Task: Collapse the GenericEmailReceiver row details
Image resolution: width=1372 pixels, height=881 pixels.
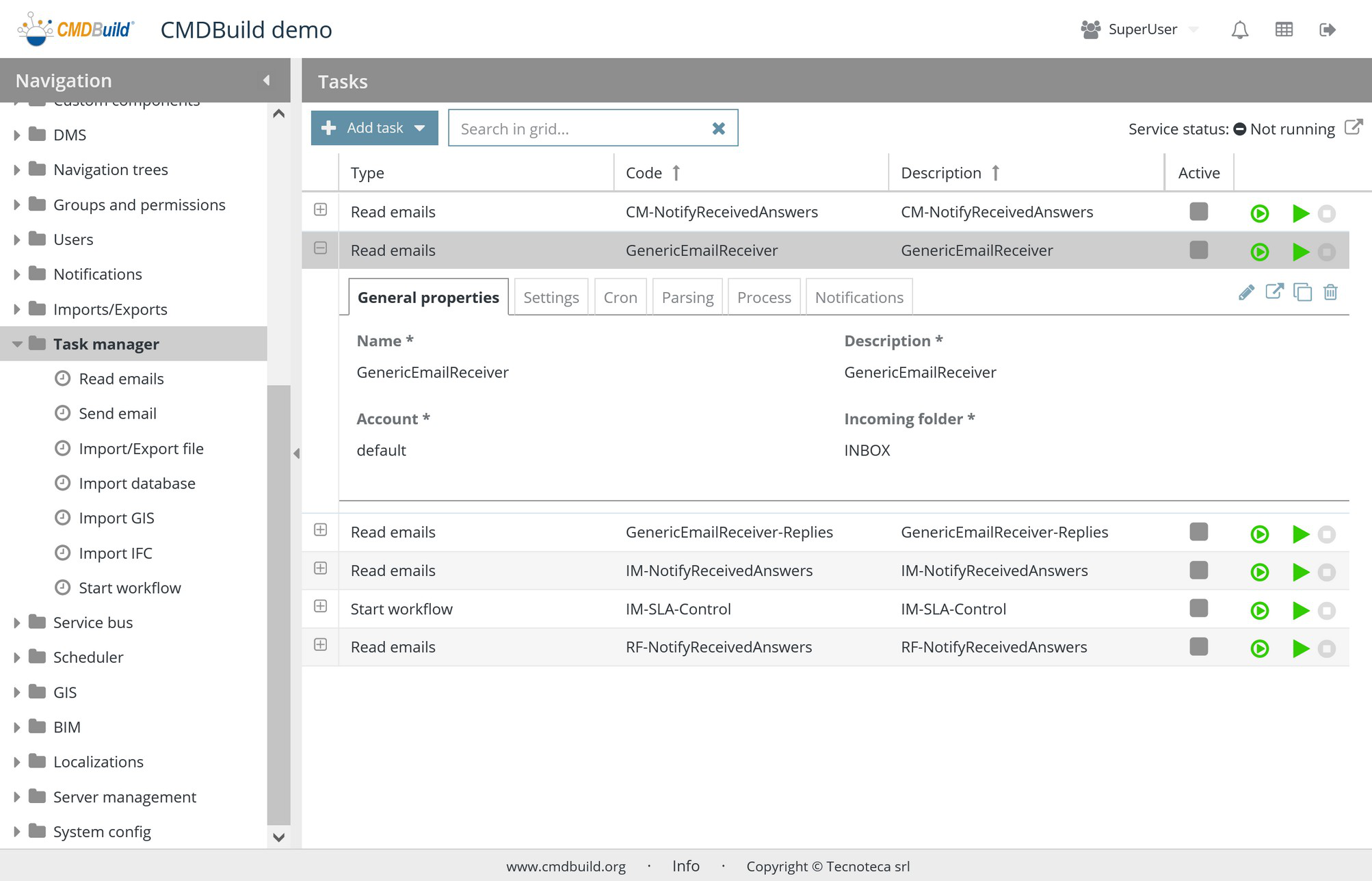Action: click(x=320, y=248)
